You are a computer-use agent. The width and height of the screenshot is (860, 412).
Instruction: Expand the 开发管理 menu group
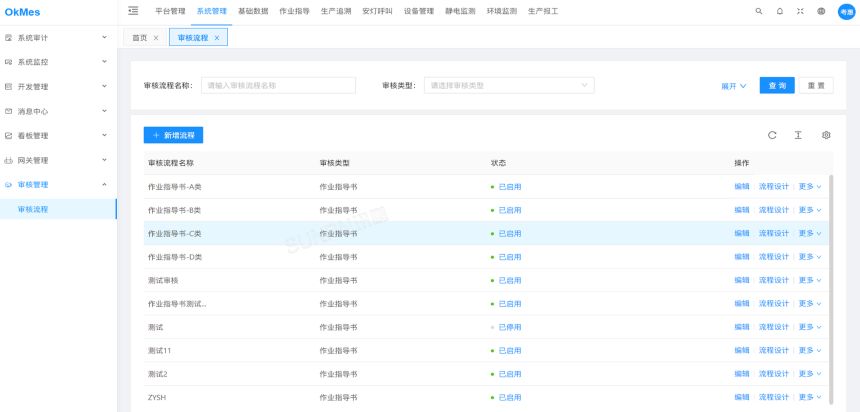click(104, 86)
